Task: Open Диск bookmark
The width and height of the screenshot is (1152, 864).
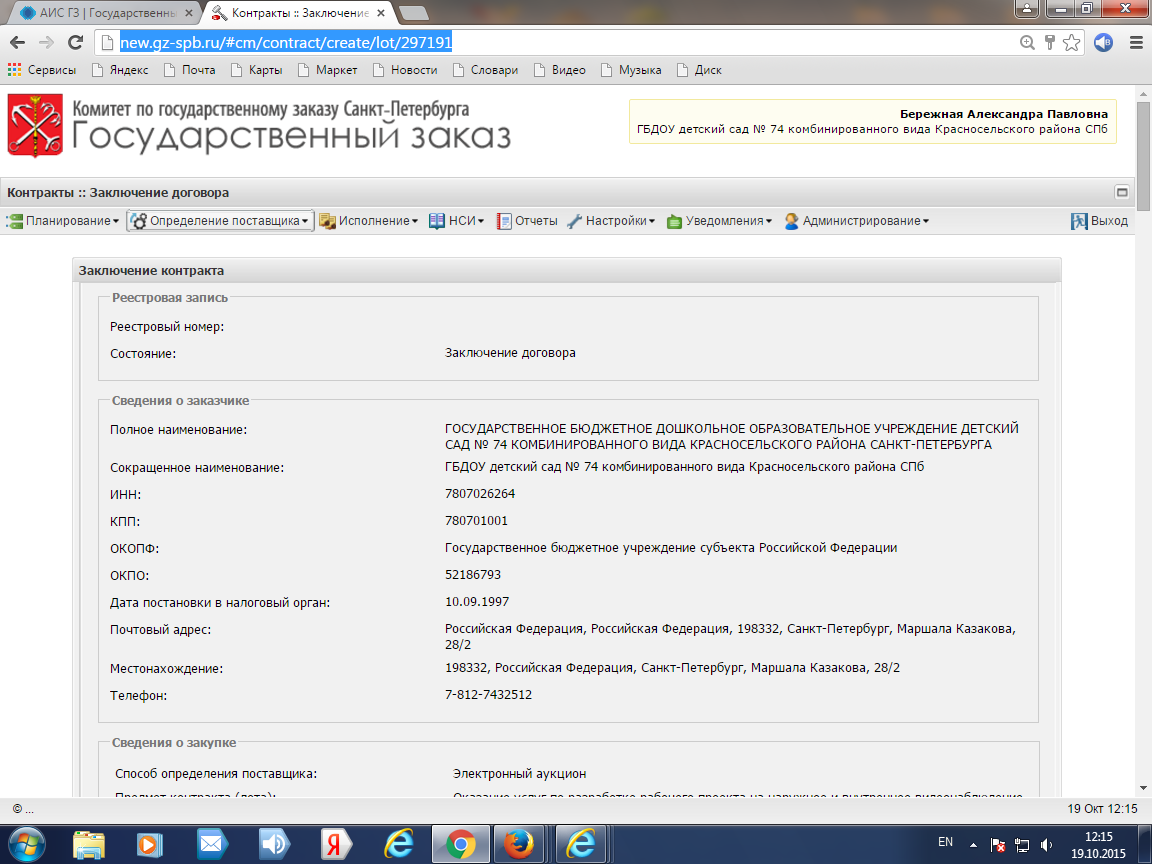Action: click(699, 70)
